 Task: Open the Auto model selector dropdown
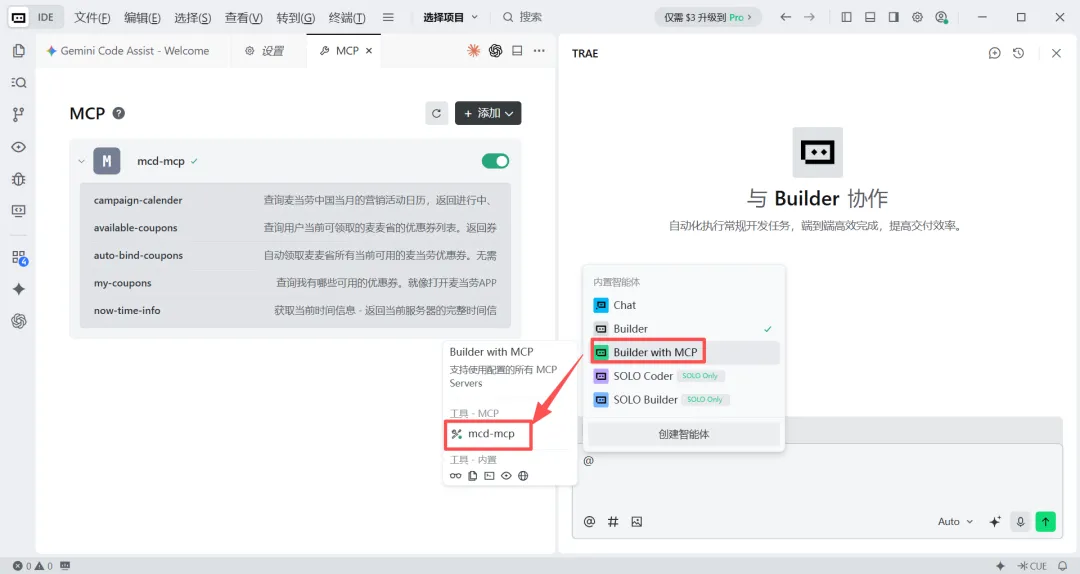(955, 522)
